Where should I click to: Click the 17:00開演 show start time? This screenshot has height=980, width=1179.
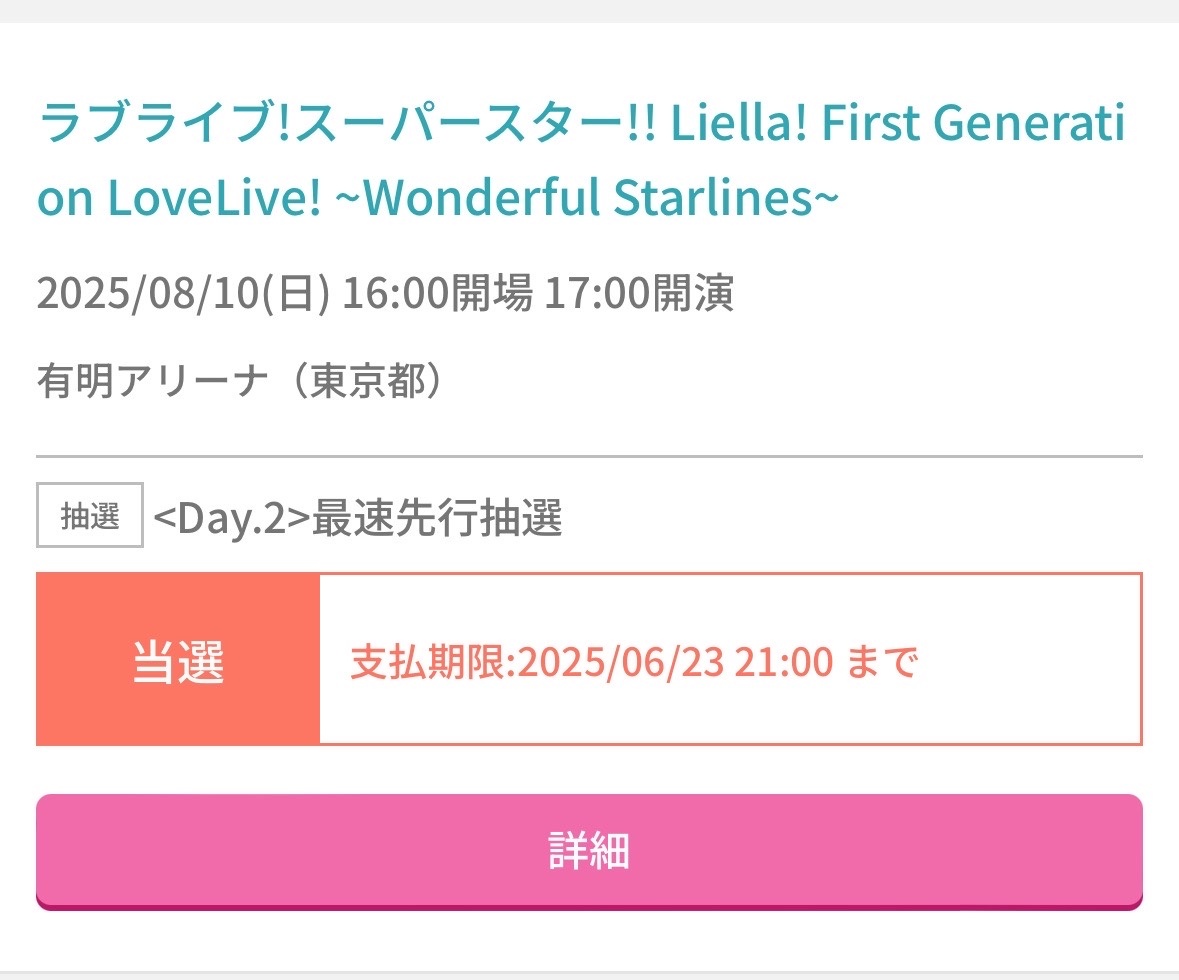click(639, 293)
